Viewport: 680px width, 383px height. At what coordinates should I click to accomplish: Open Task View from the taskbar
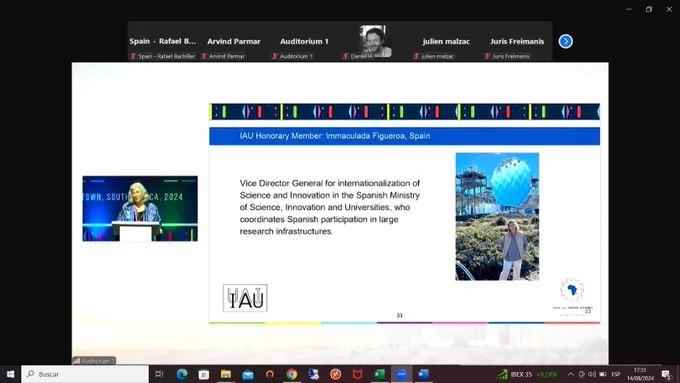pos(159,374)
